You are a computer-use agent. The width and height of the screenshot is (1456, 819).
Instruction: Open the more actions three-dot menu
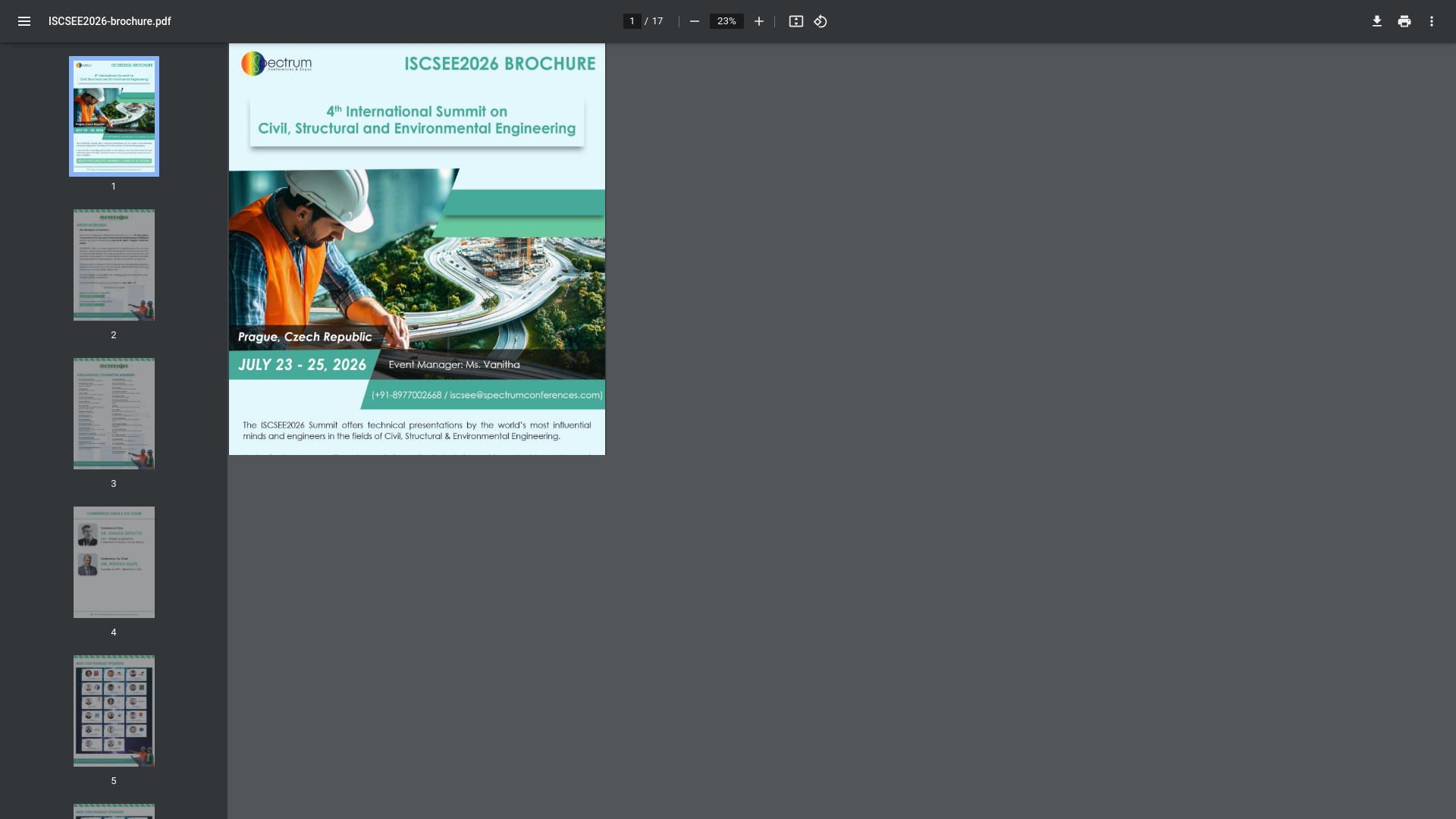(1431, 21)
